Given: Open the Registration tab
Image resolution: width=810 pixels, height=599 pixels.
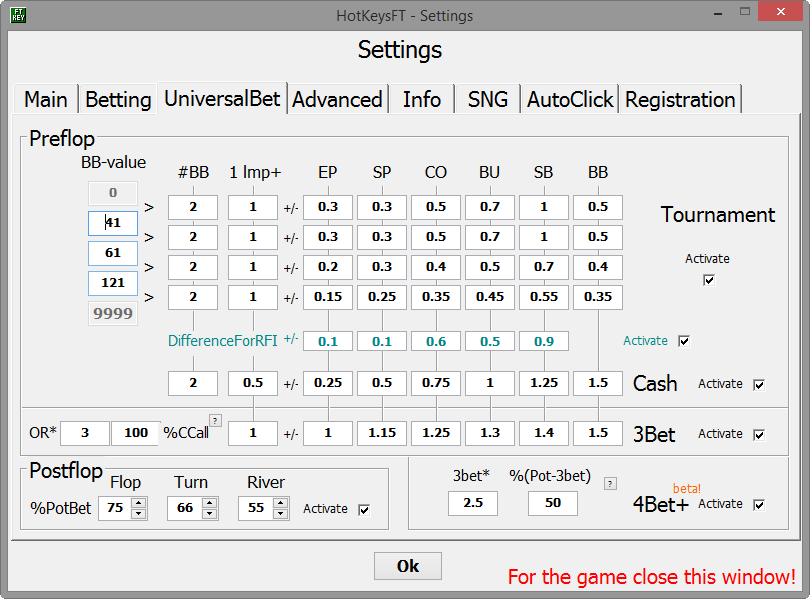Looking at the screenshot, I should pyautogui.click(x=680, y=99).
